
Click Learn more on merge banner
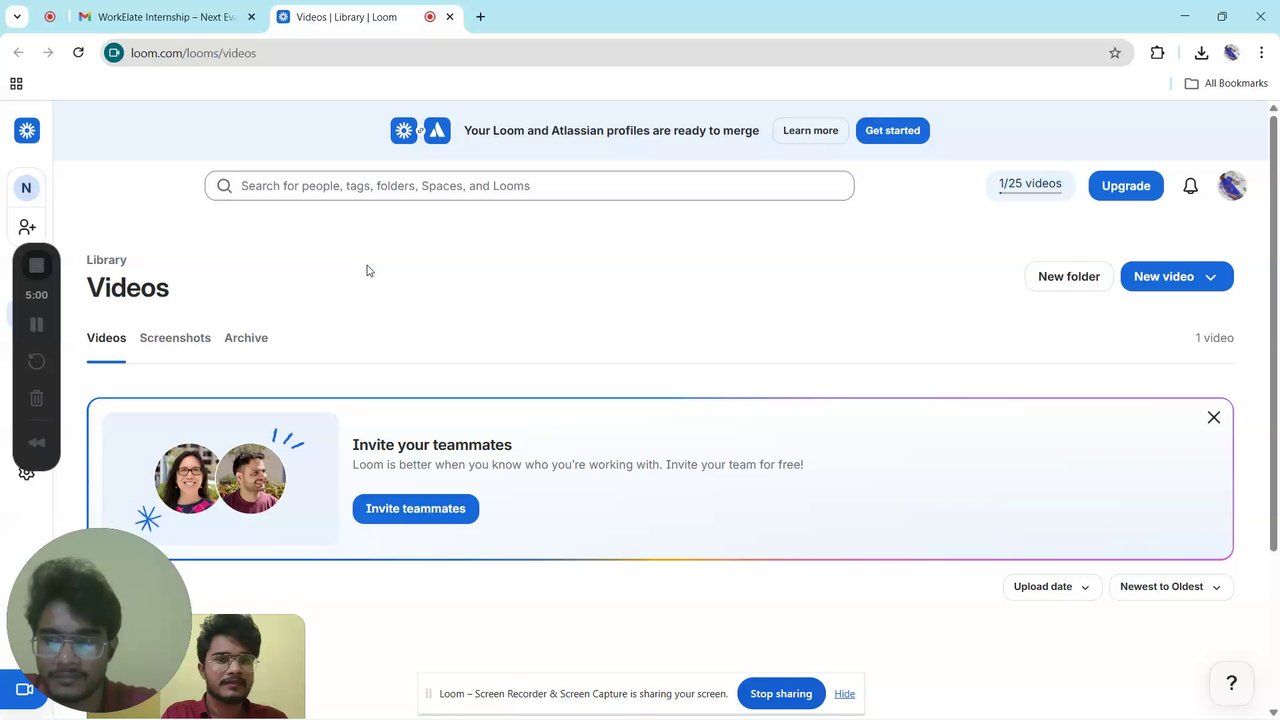811,131
